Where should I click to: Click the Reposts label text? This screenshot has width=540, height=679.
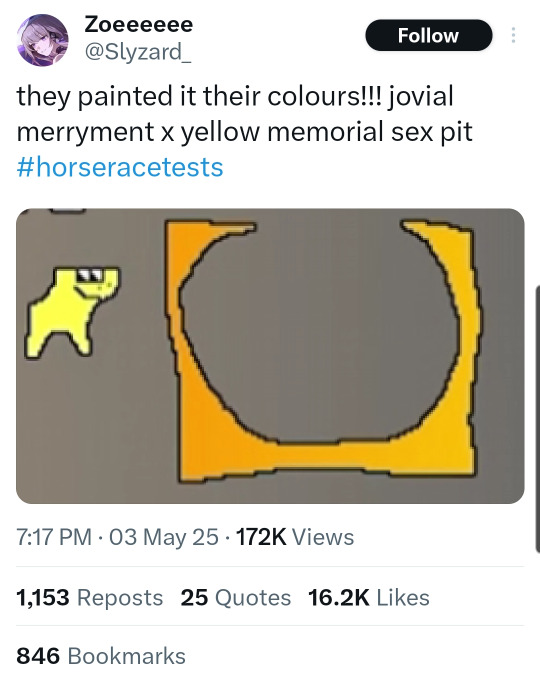tap(120, 598)
